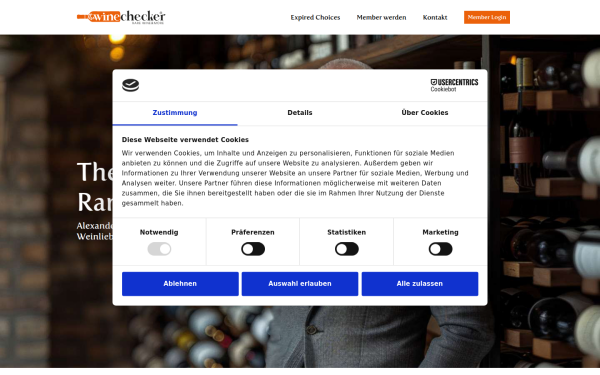The height and width of the screenshot is (375, 600).
Task: Click the Ablehnen button
Action: (x=180, y=284)
